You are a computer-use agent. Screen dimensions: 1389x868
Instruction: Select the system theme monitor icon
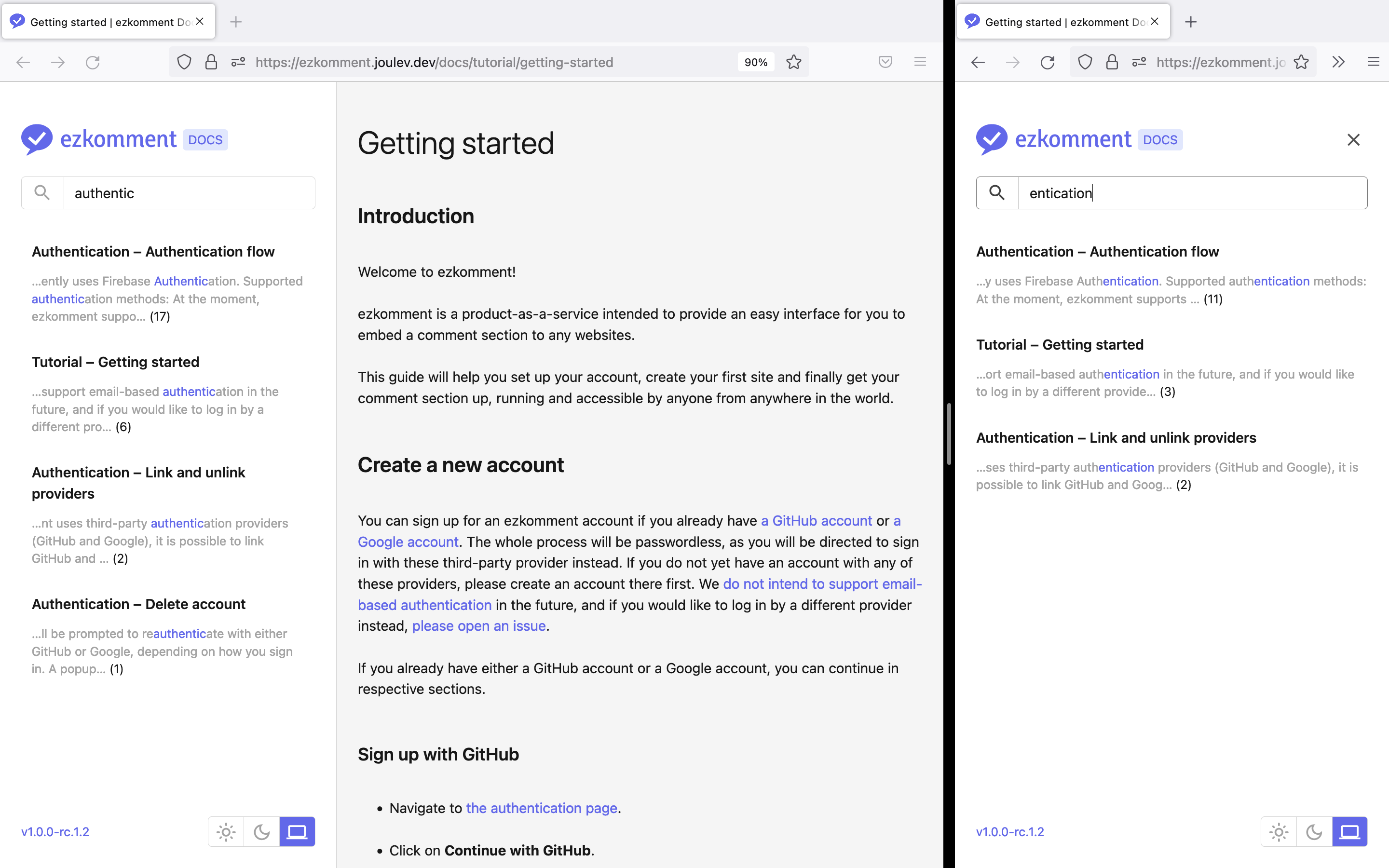pos(297,831)
